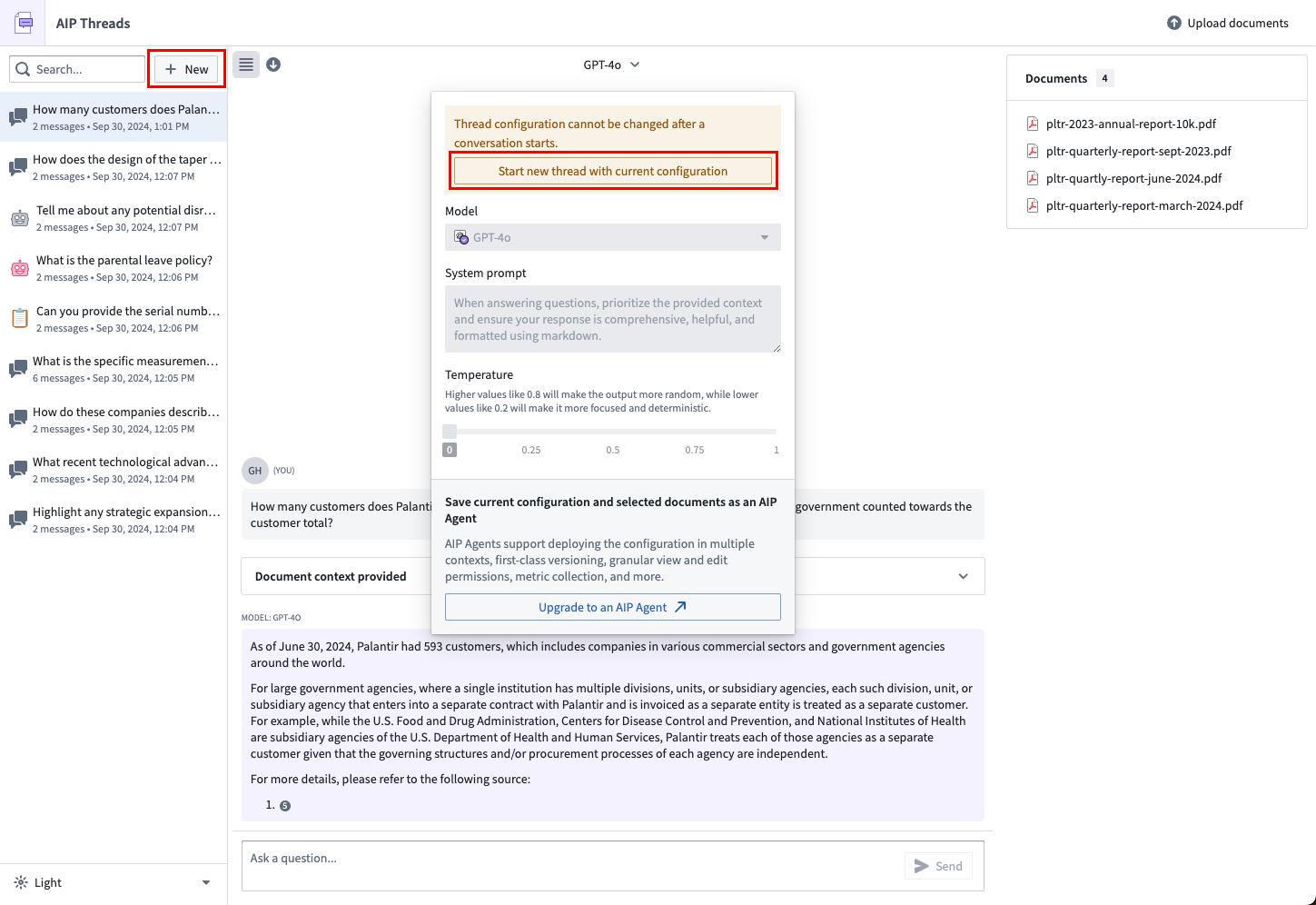
Task: Click the System prompt text area
Action: click(x=613, y=319)
